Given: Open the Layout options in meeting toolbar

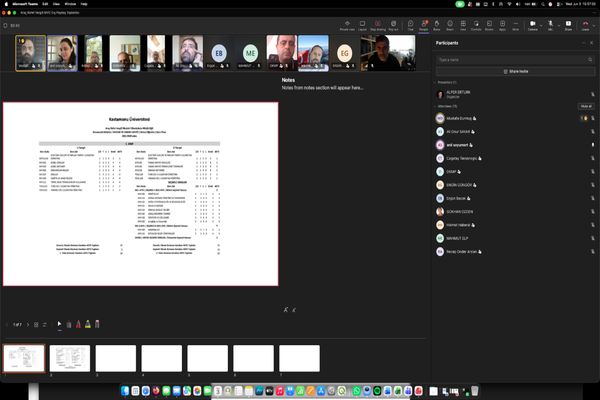Looking at the screenshot, I should point(362,26).
